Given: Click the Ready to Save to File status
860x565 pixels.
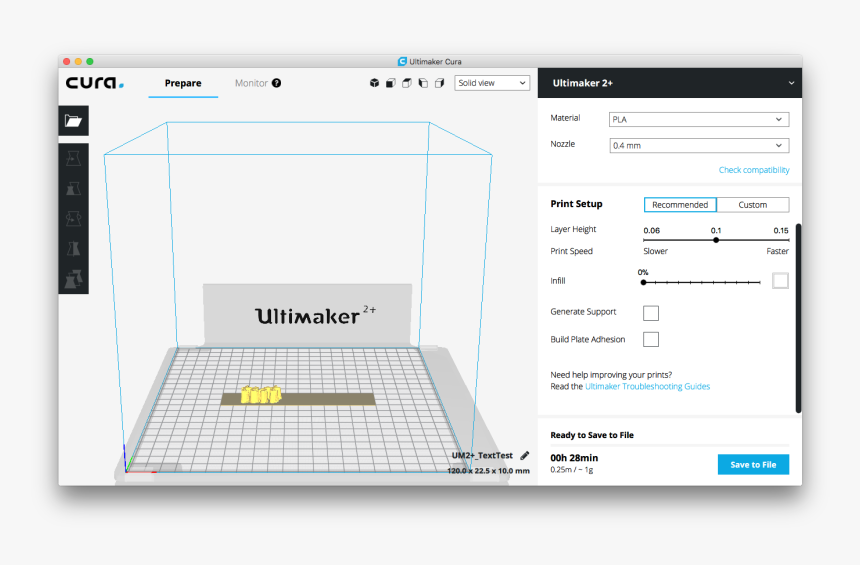Looking at the screenshot, I should pyautogui.click(x=592, y=435).
